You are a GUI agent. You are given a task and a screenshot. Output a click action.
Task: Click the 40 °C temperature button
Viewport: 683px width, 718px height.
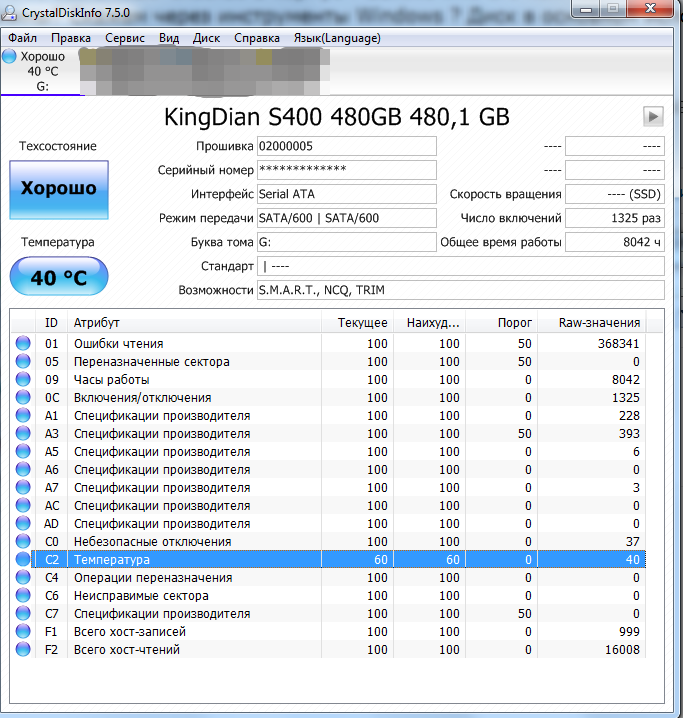point(59,276)
